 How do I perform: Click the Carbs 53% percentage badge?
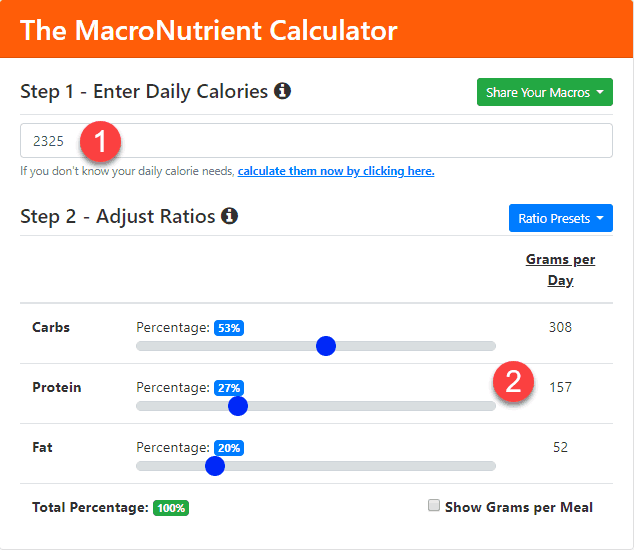229,327
